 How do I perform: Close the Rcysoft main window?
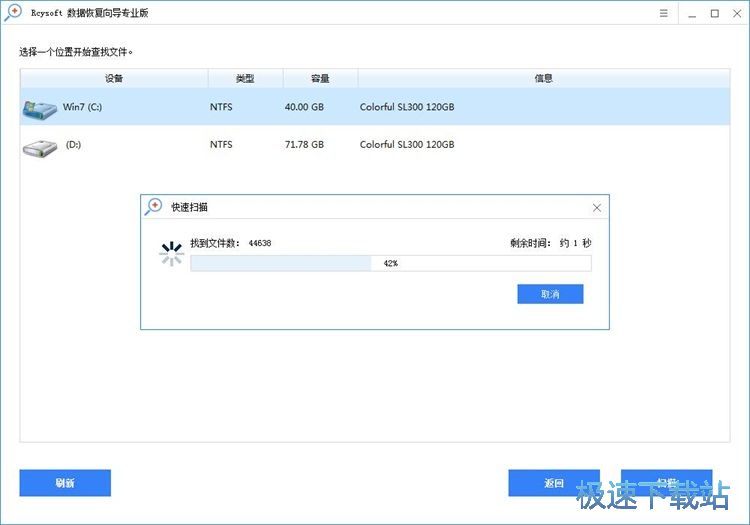click(x=737, y=13)
